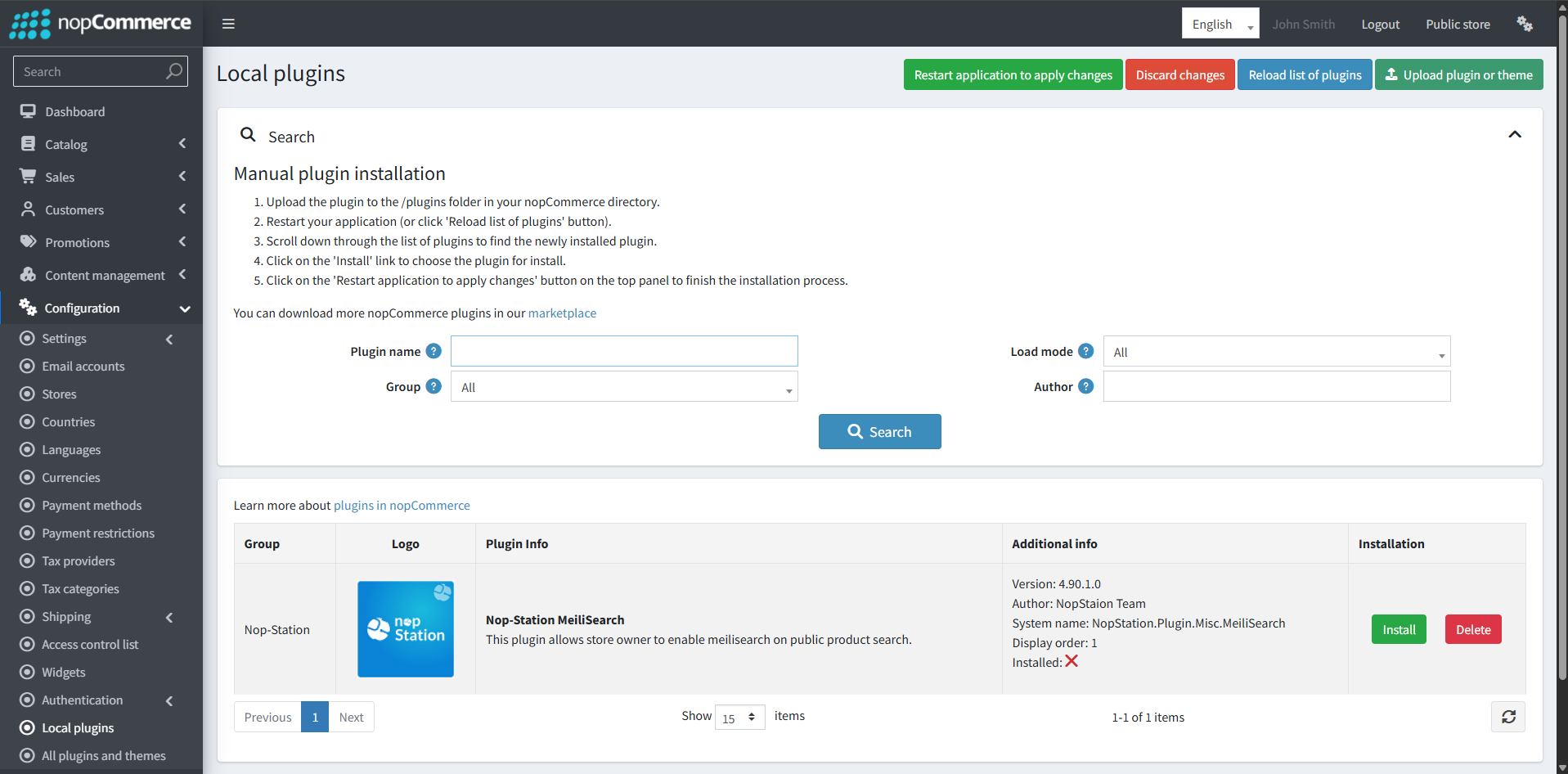Open the Load mode dropdown

[1276, 352]
